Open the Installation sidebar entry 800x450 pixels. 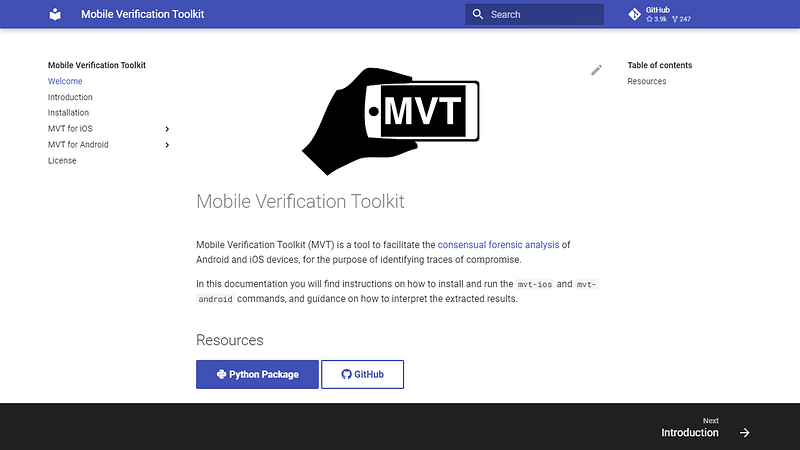point(68,113)
